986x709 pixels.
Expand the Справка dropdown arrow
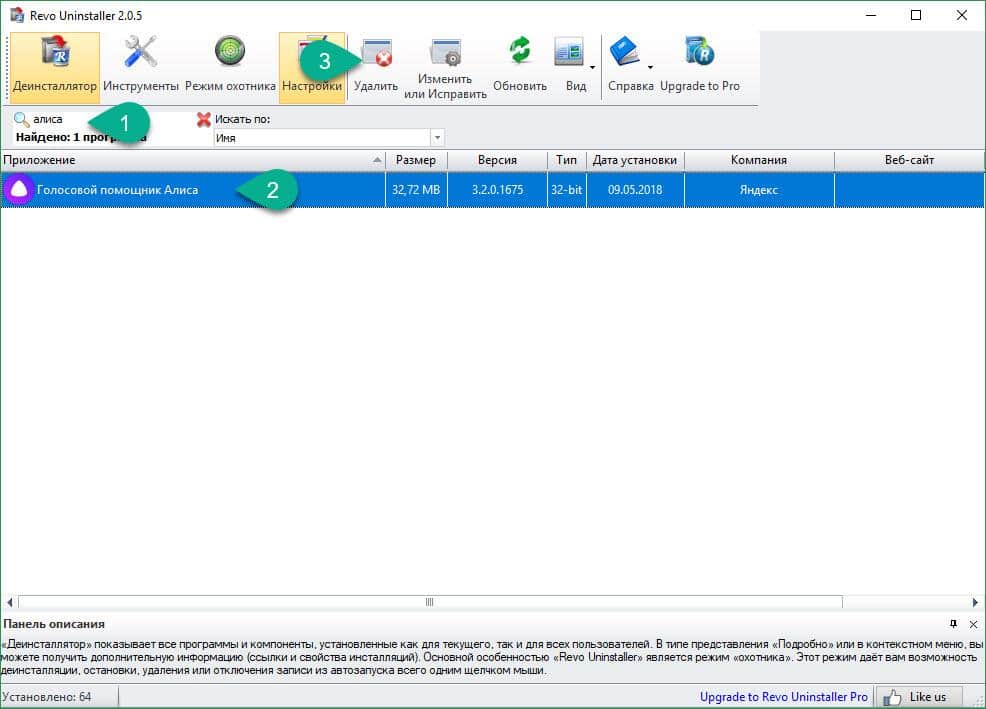pyautogui.click(x=650, y=68)
